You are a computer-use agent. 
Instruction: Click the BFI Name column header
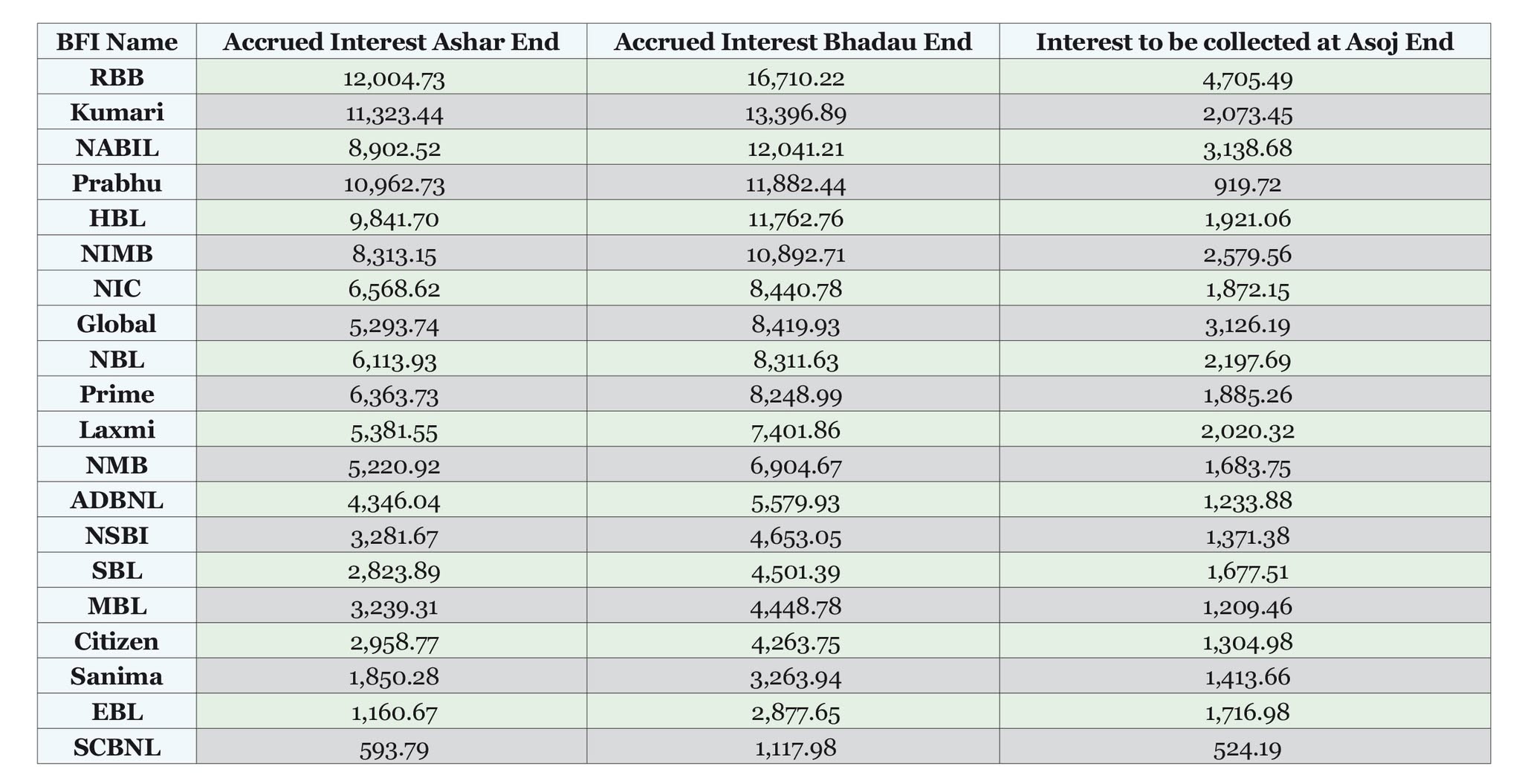coord(117,42)
